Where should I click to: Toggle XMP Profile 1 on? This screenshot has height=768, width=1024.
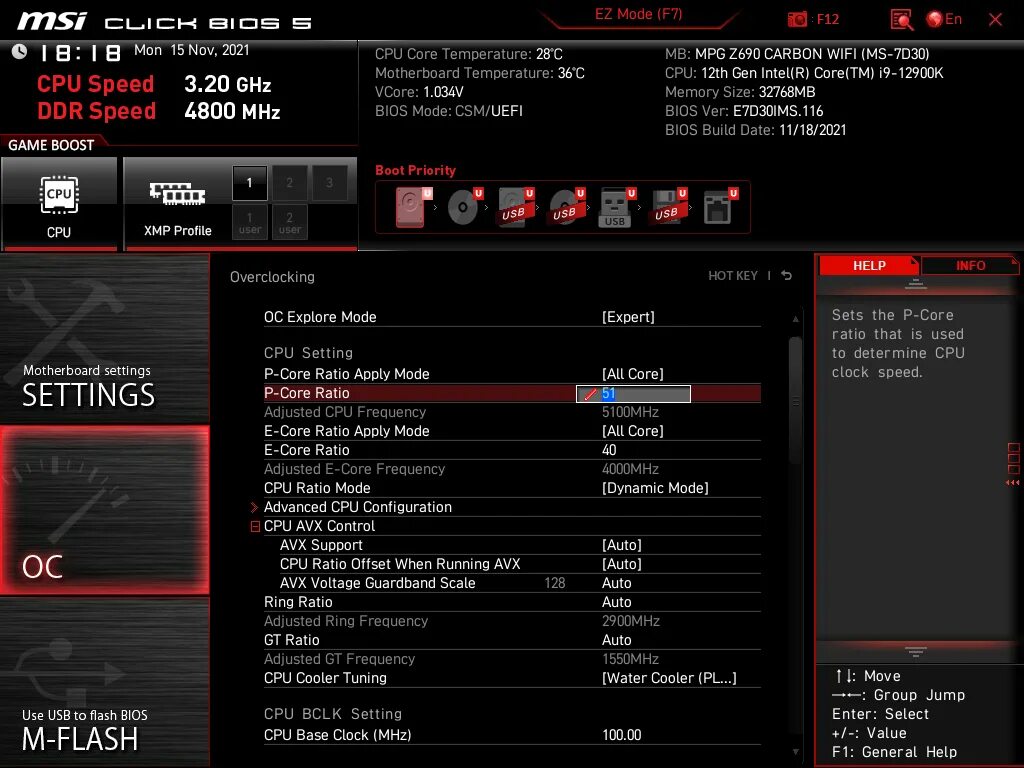248,183
